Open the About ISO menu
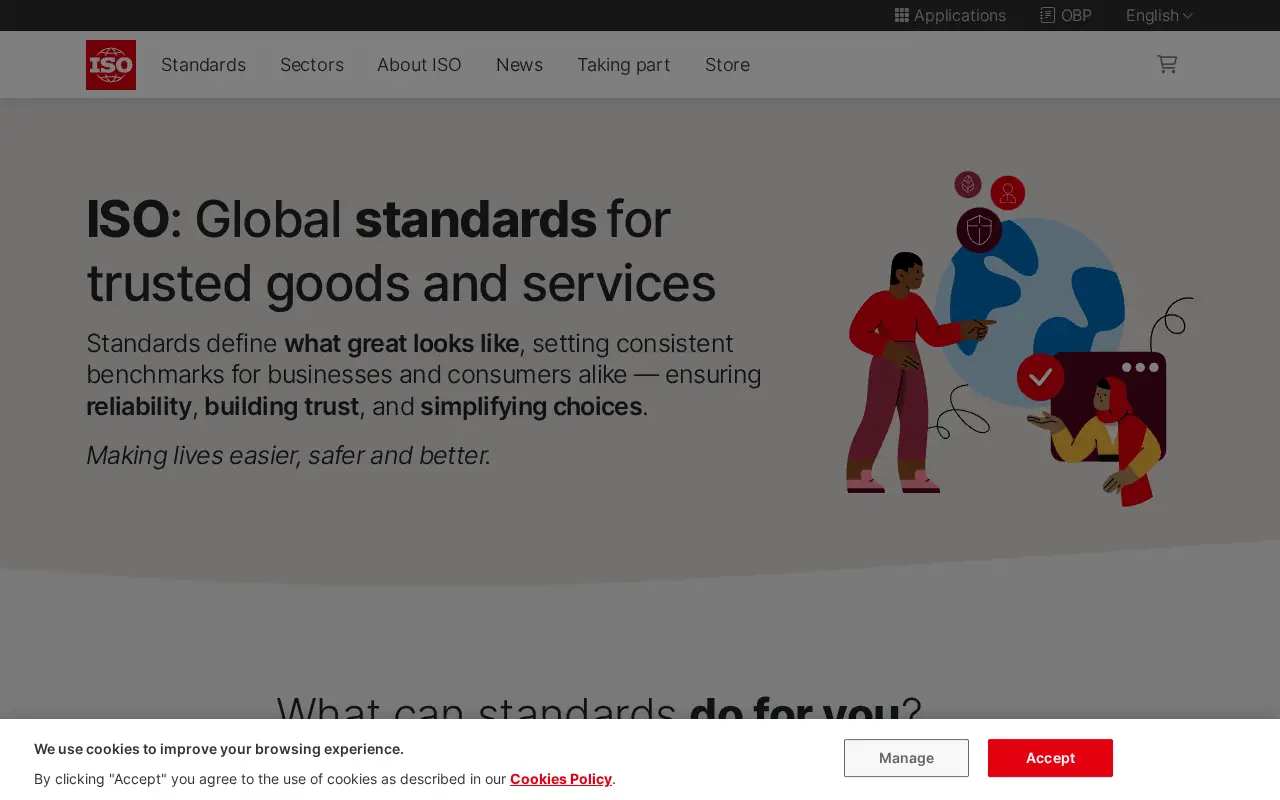Screen dimensions: 1280x800 pyautogui.click(x=419, y=64)
